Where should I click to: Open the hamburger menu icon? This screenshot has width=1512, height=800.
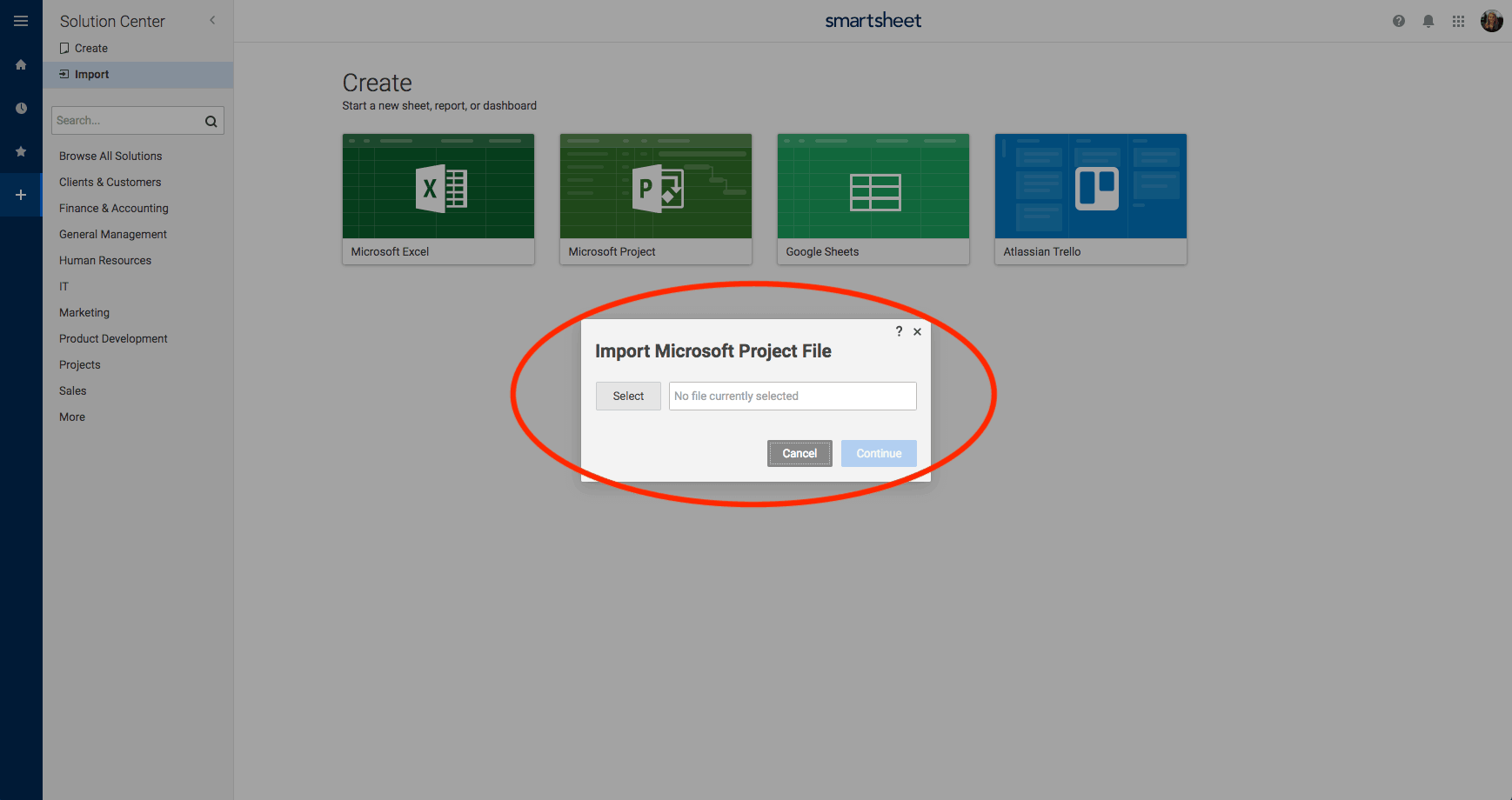tap(21, 21)
